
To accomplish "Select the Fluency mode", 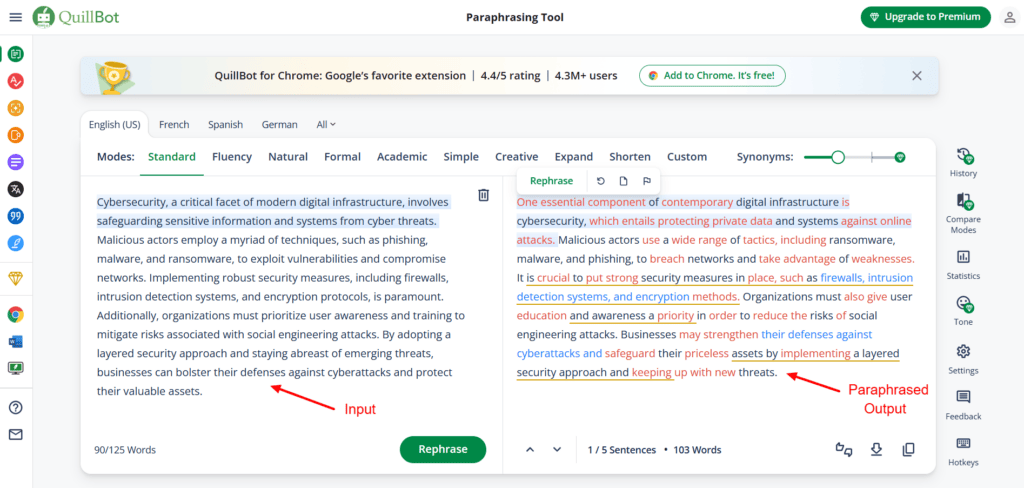I will (232, 157).
